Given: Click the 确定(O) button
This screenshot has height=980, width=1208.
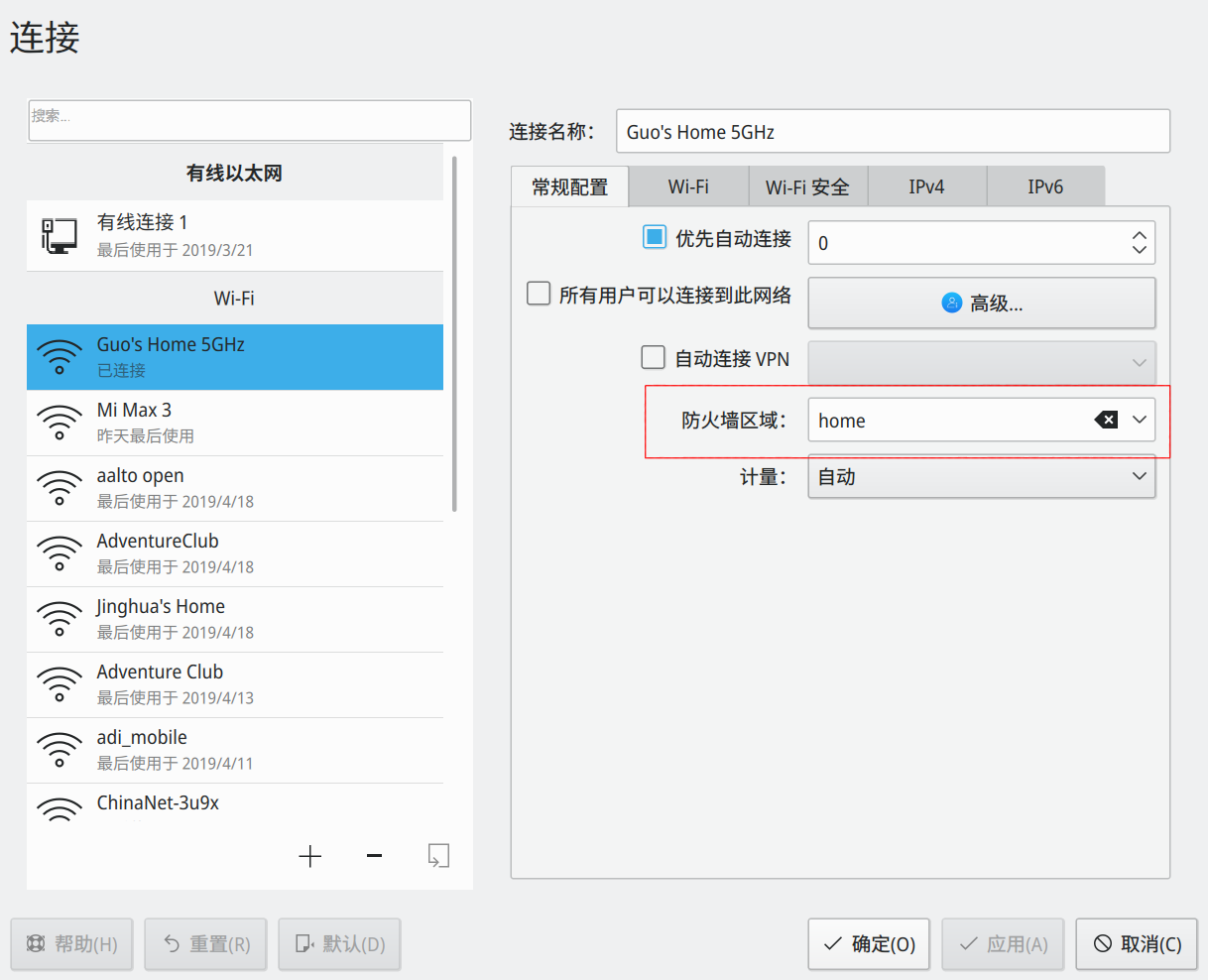Looking at the screenshot, I should (x=869, y=943).
